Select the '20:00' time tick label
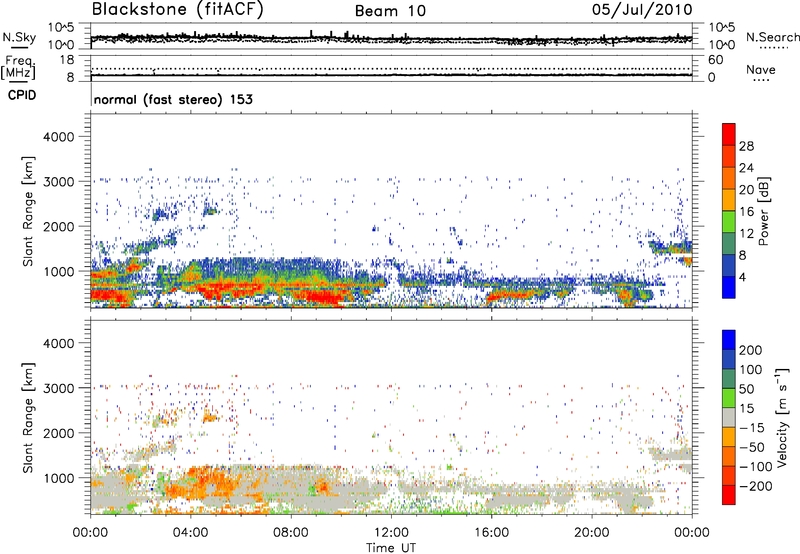 pos(591,533)
